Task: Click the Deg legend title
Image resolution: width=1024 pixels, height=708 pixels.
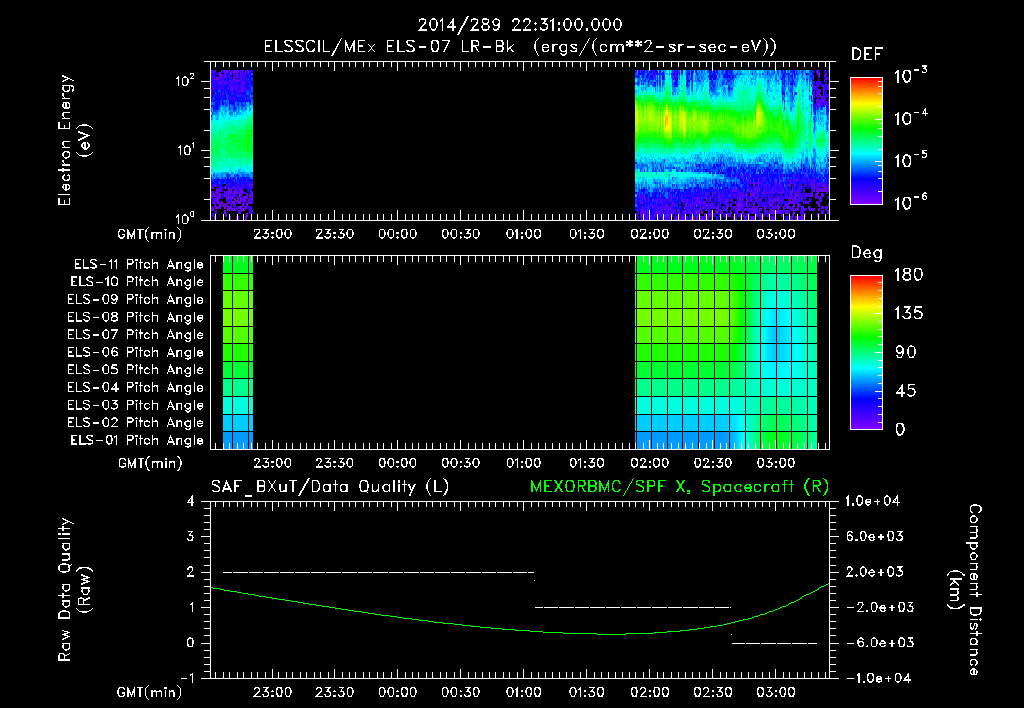Action: point(866,253)
